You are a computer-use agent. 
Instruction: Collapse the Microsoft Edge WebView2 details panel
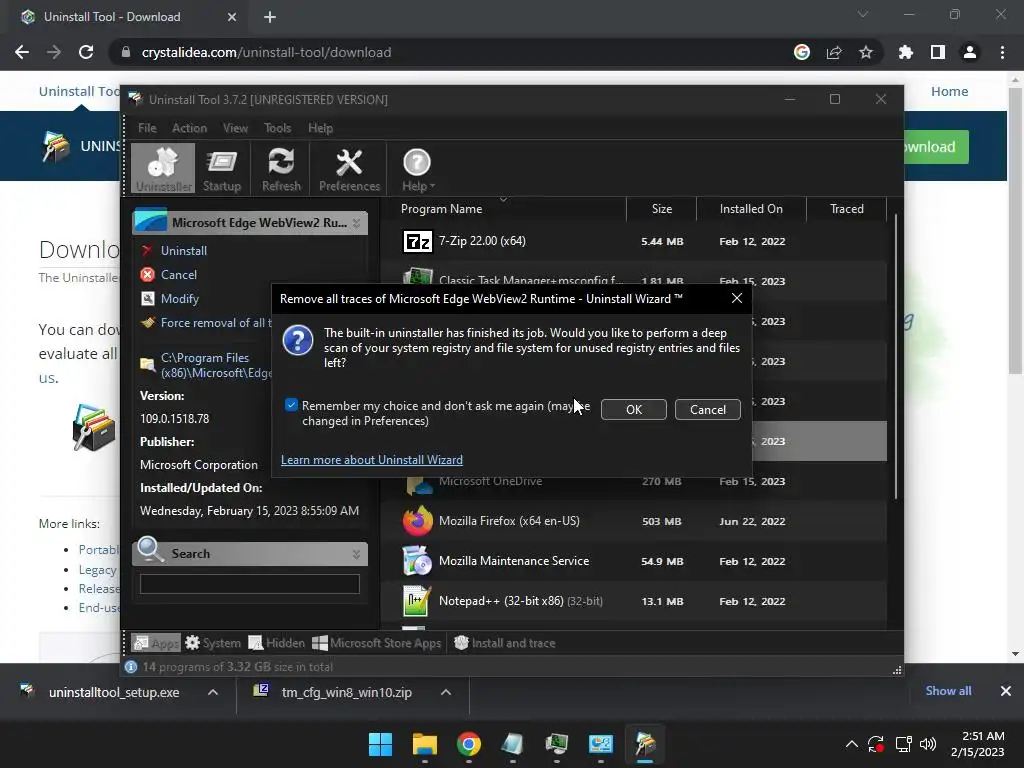point(357,223)
